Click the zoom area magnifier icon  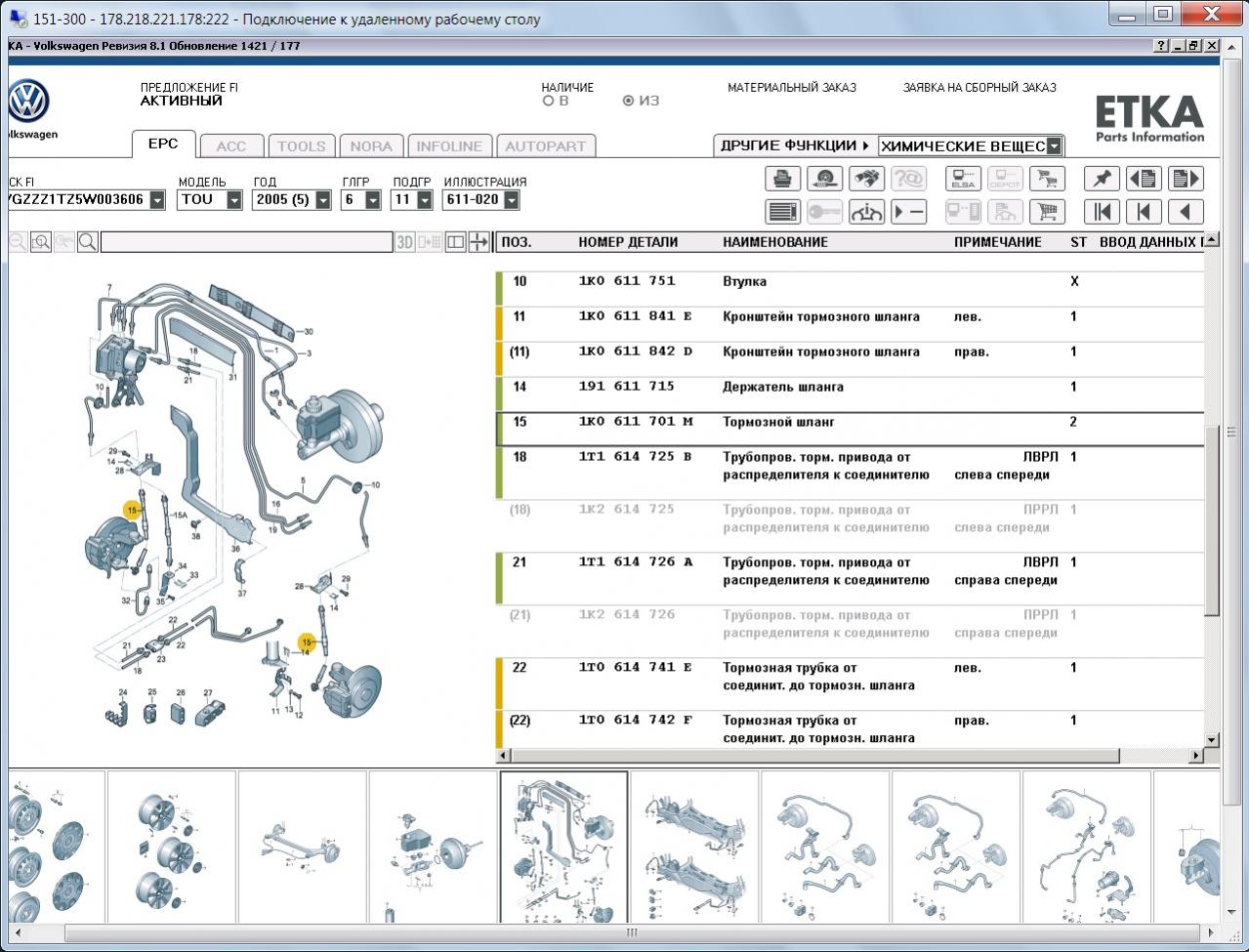point(41,241)
